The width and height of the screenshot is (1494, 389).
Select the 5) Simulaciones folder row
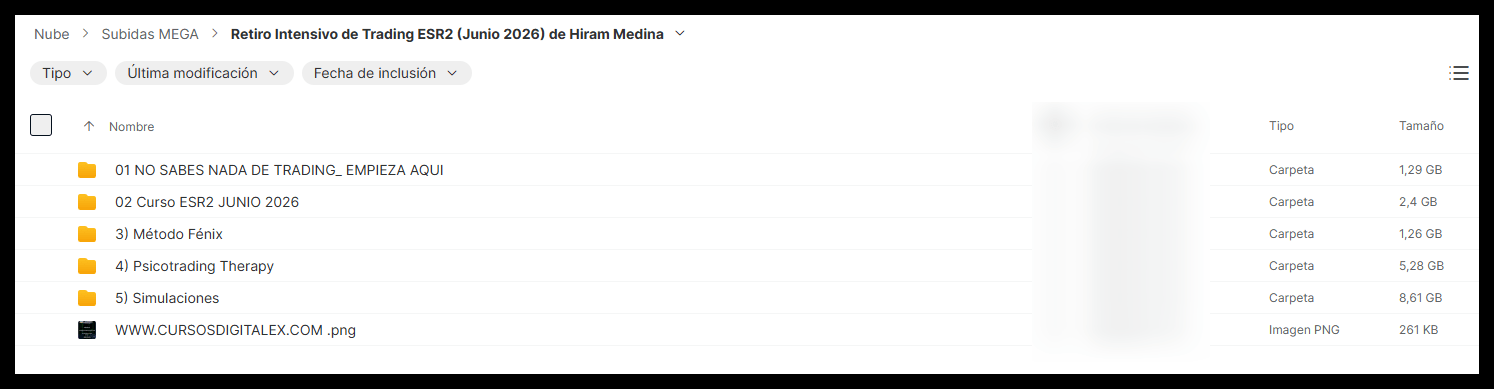click(x=747, y=298)
